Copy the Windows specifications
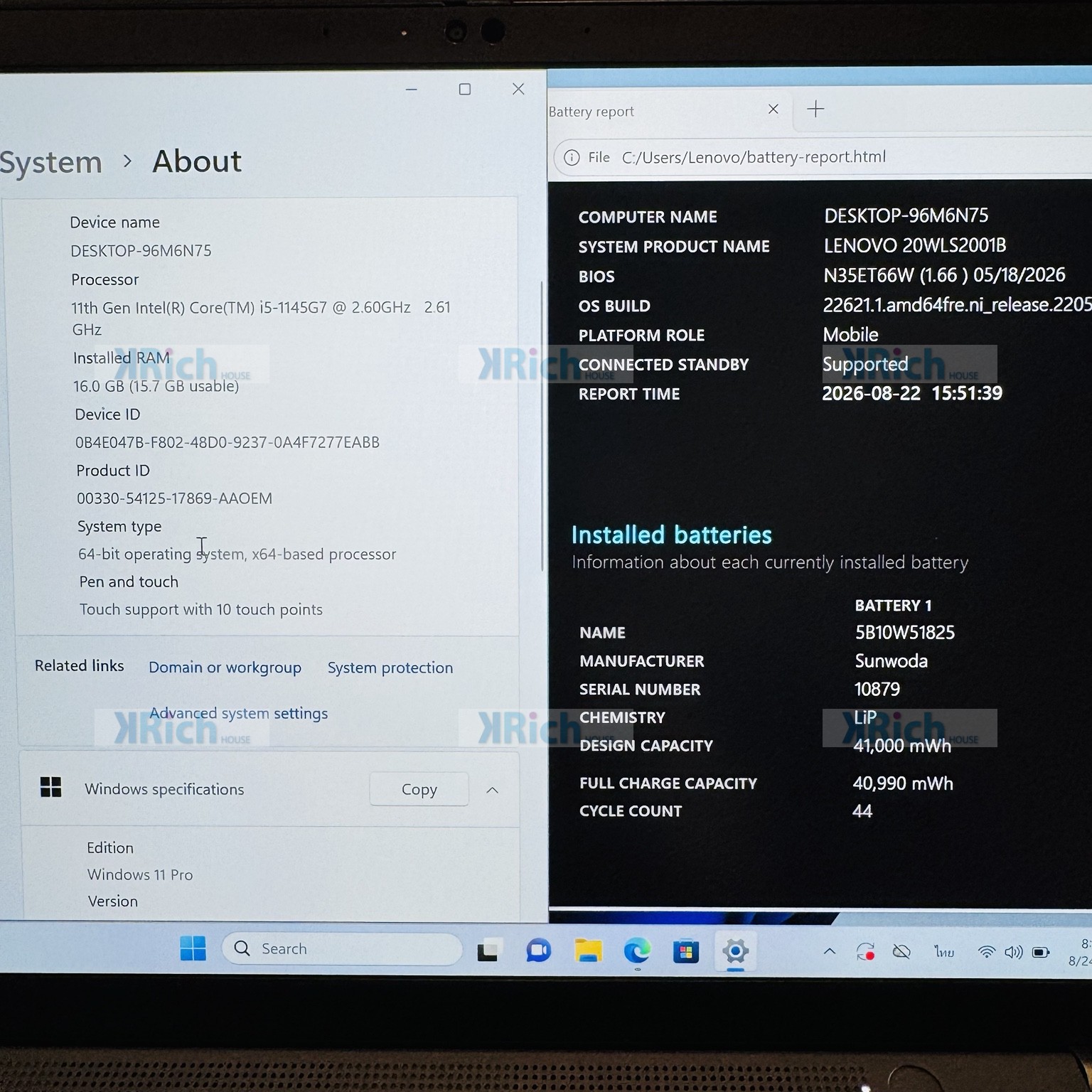 (x=419, y=789)
